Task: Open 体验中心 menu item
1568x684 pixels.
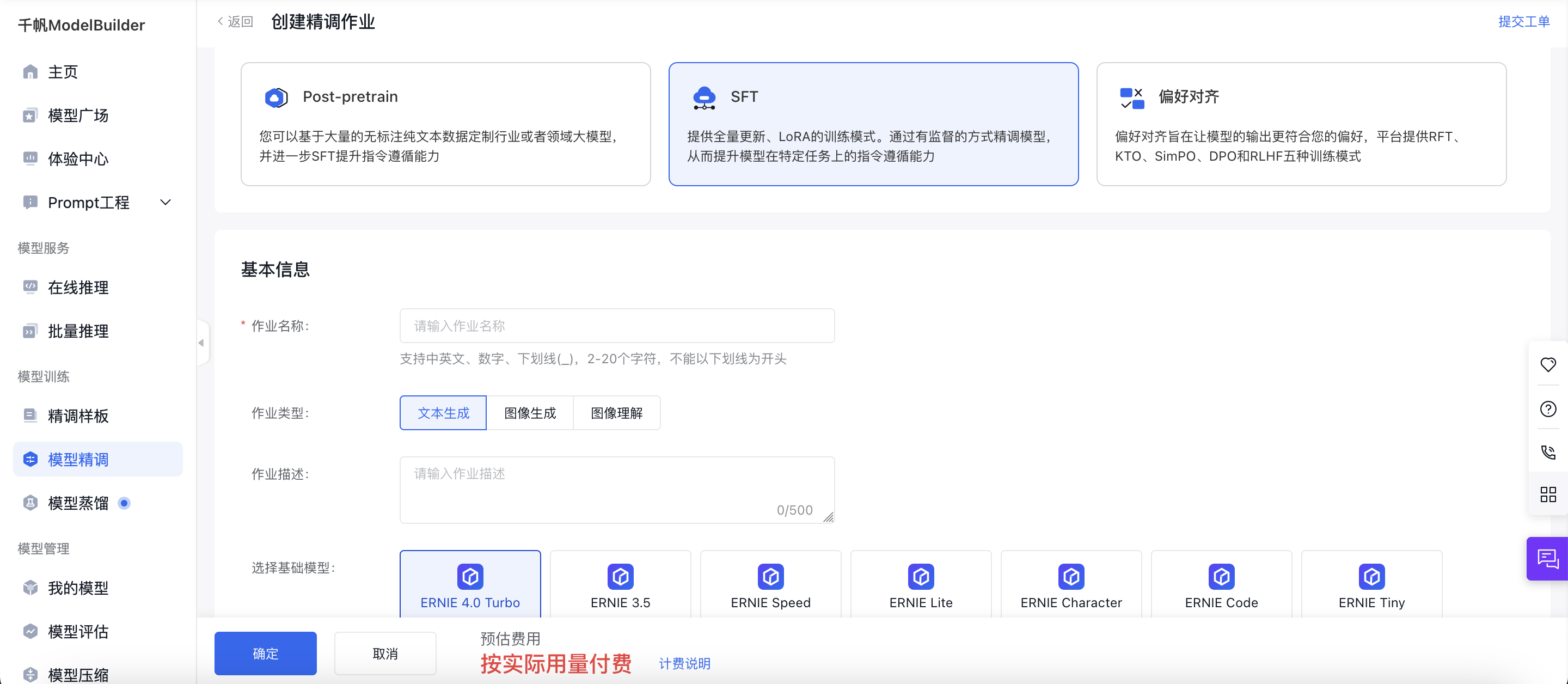Action: (x=97, y=158)
